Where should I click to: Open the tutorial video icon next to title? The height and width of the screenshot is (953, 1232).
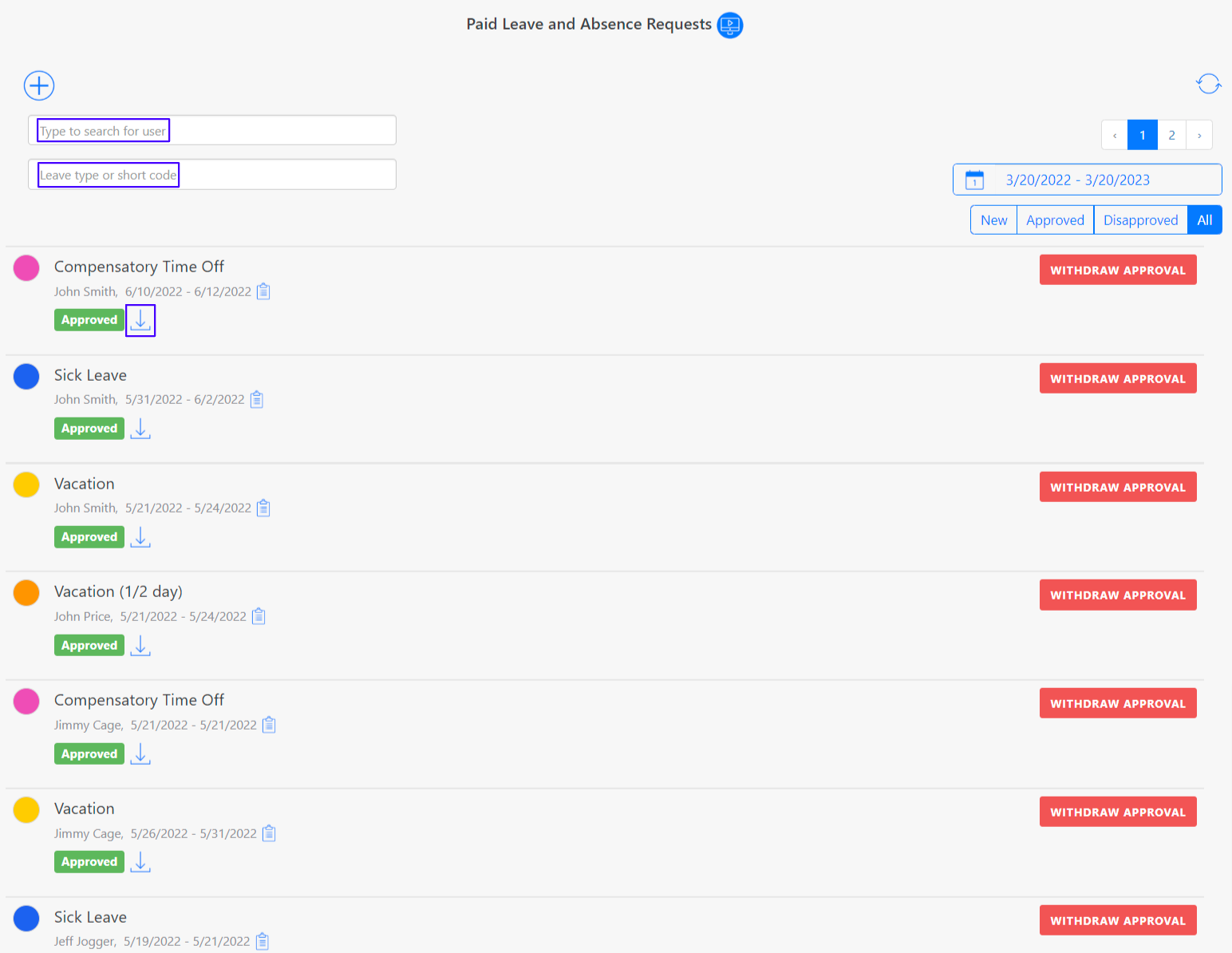pyautogui.click(x=729, y=25)
